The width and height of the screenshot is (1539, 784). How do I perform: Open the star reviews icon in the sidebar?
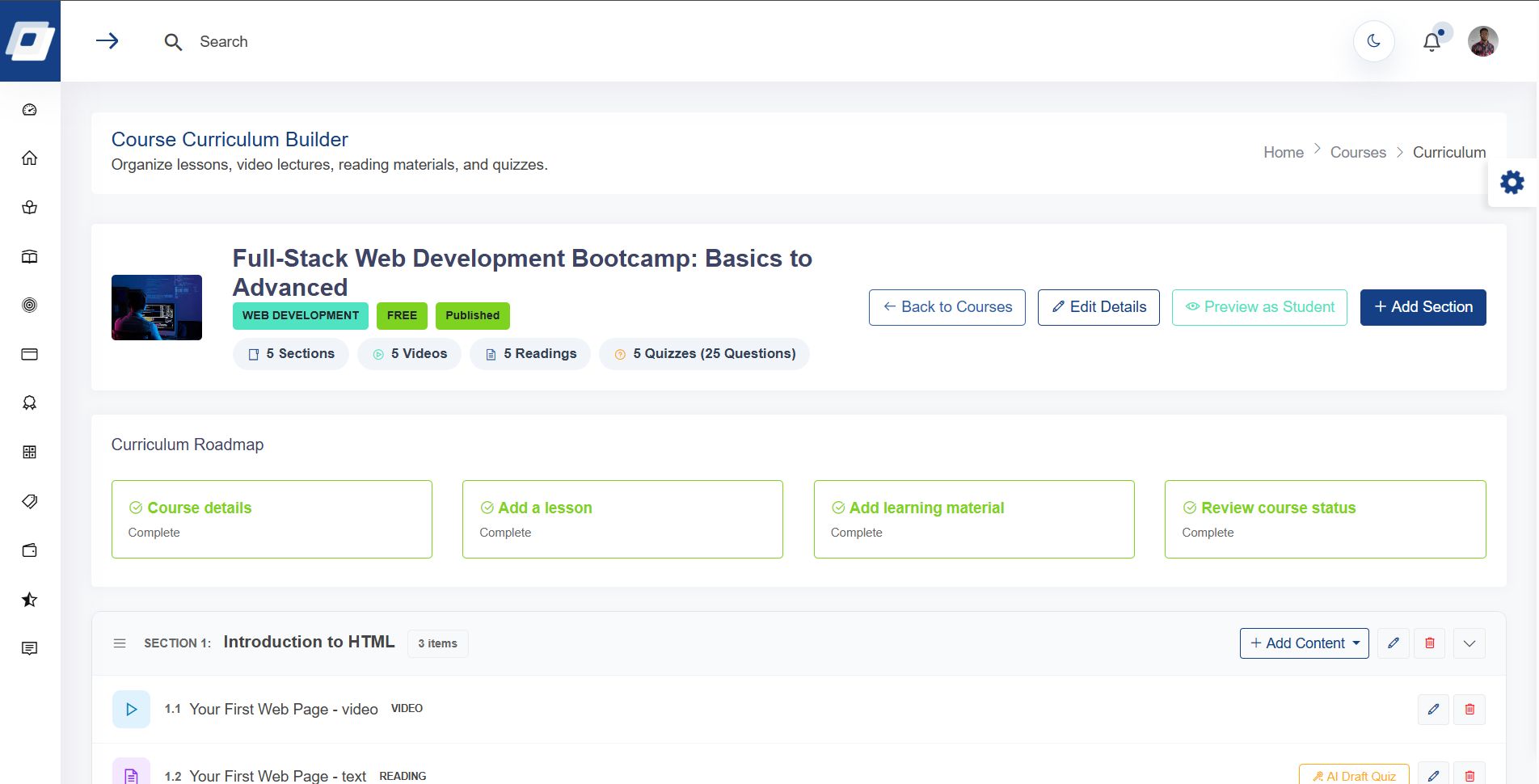click(x=30, y=600)
